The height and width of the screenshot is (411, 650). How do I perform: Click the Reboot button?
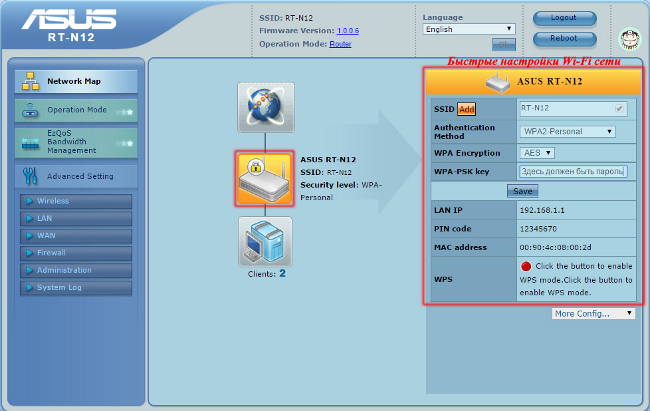[564, 39]
